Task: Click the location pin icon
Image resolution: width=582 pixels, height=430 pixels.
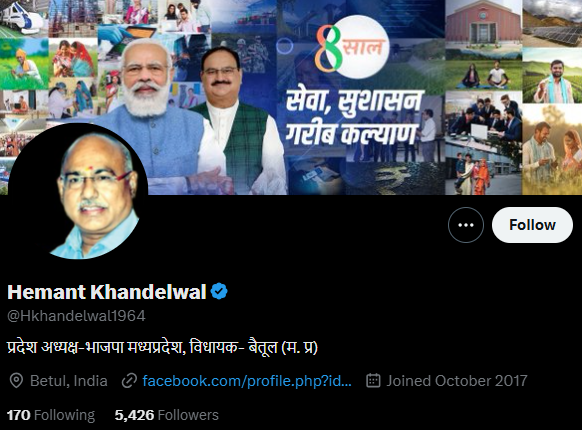Action: [x=16, y=381]
